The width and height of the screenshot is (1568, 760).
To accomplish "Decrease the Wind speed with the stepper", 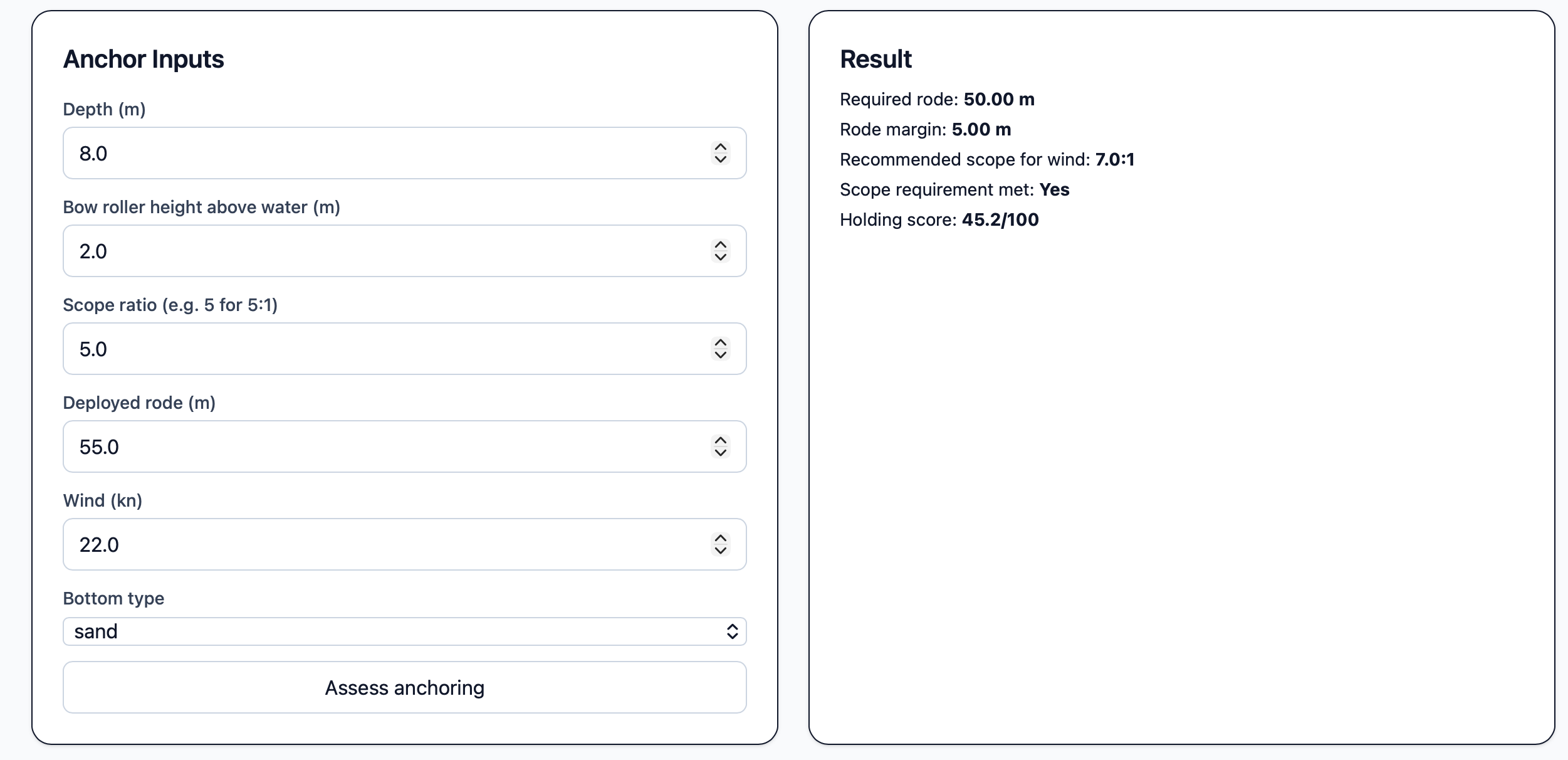I will [x=719, y=551].
